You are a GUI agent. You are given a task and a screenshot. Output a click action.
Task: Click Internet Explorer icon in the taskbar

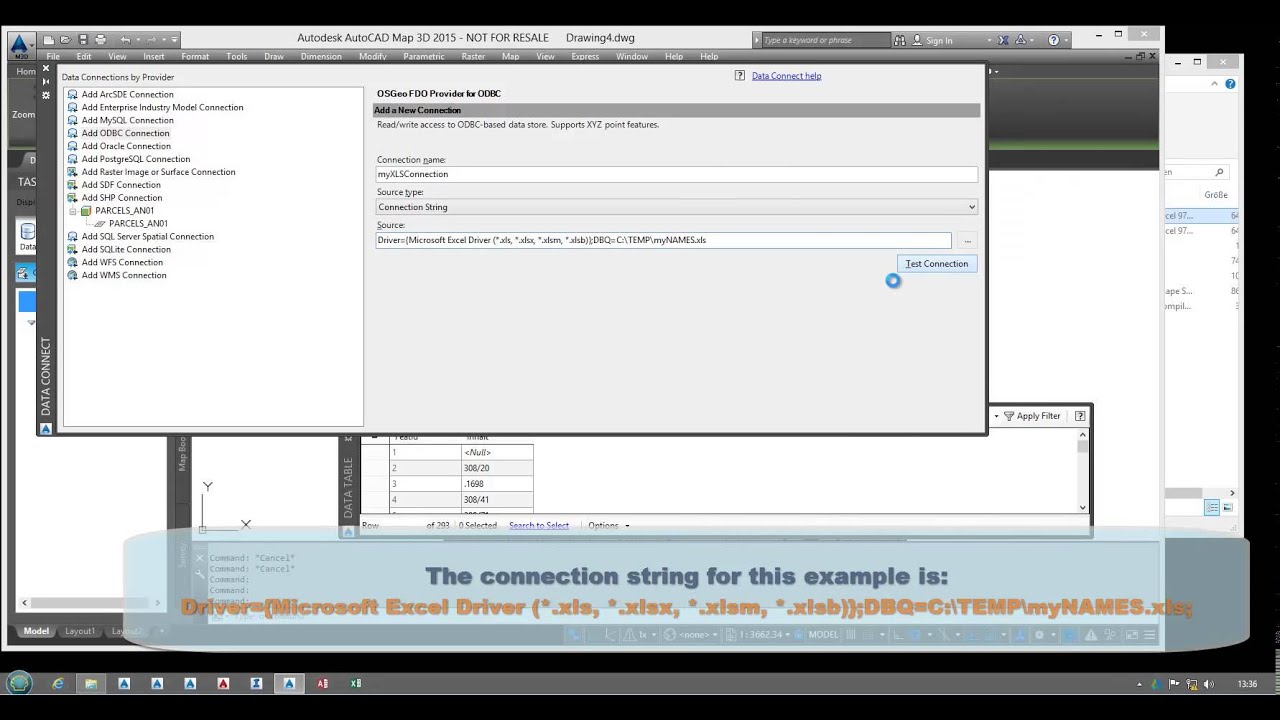tap(58, 684)
